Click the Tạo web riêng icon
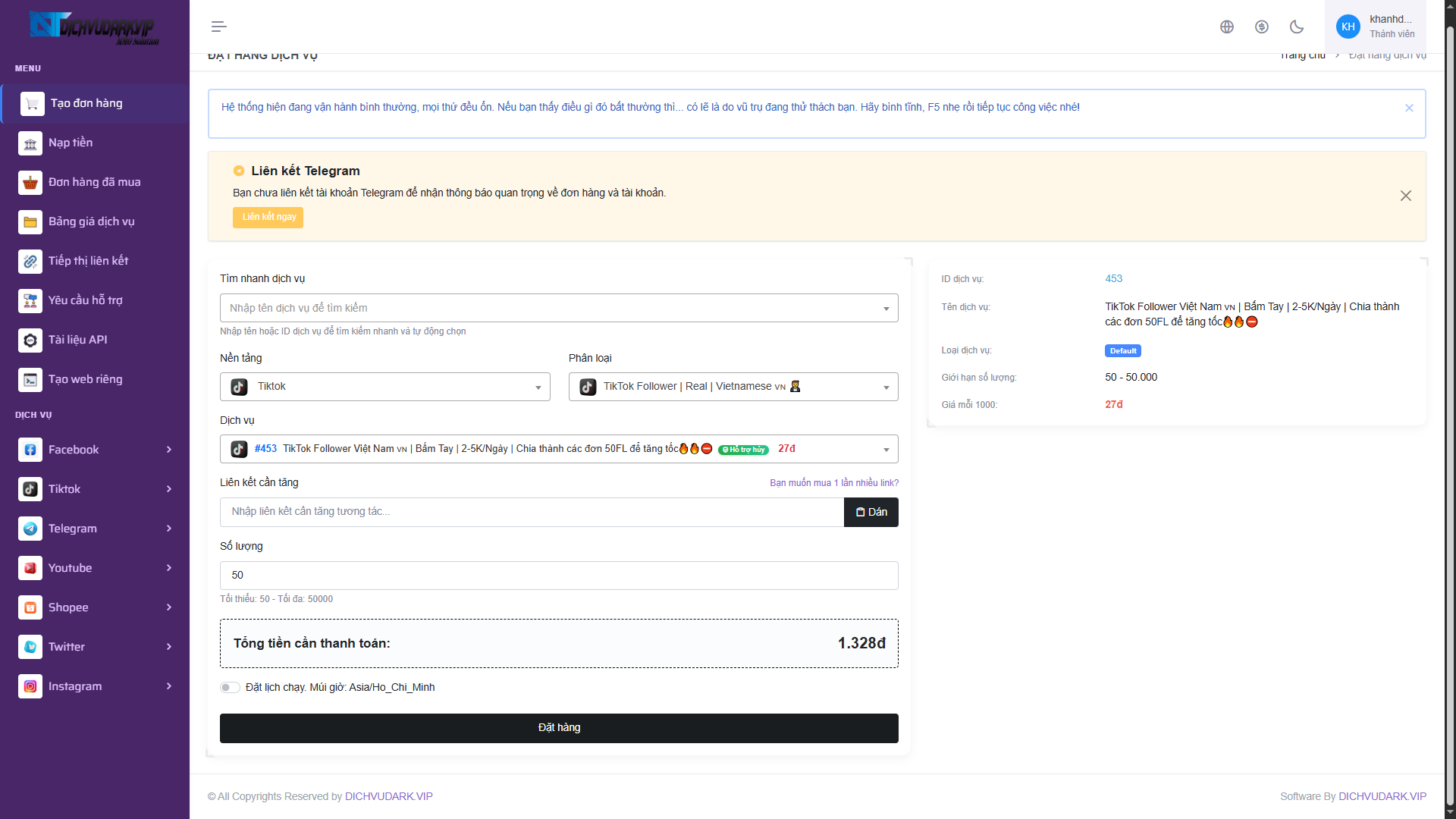 coord(30,380)
